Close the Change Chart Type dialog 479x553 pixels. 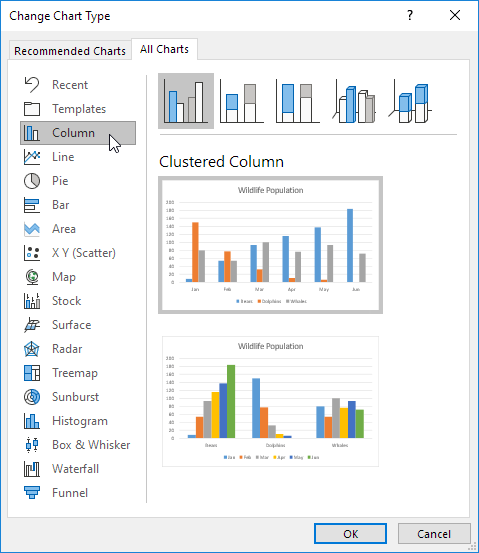pyautogui.click(x=455, y=15)
